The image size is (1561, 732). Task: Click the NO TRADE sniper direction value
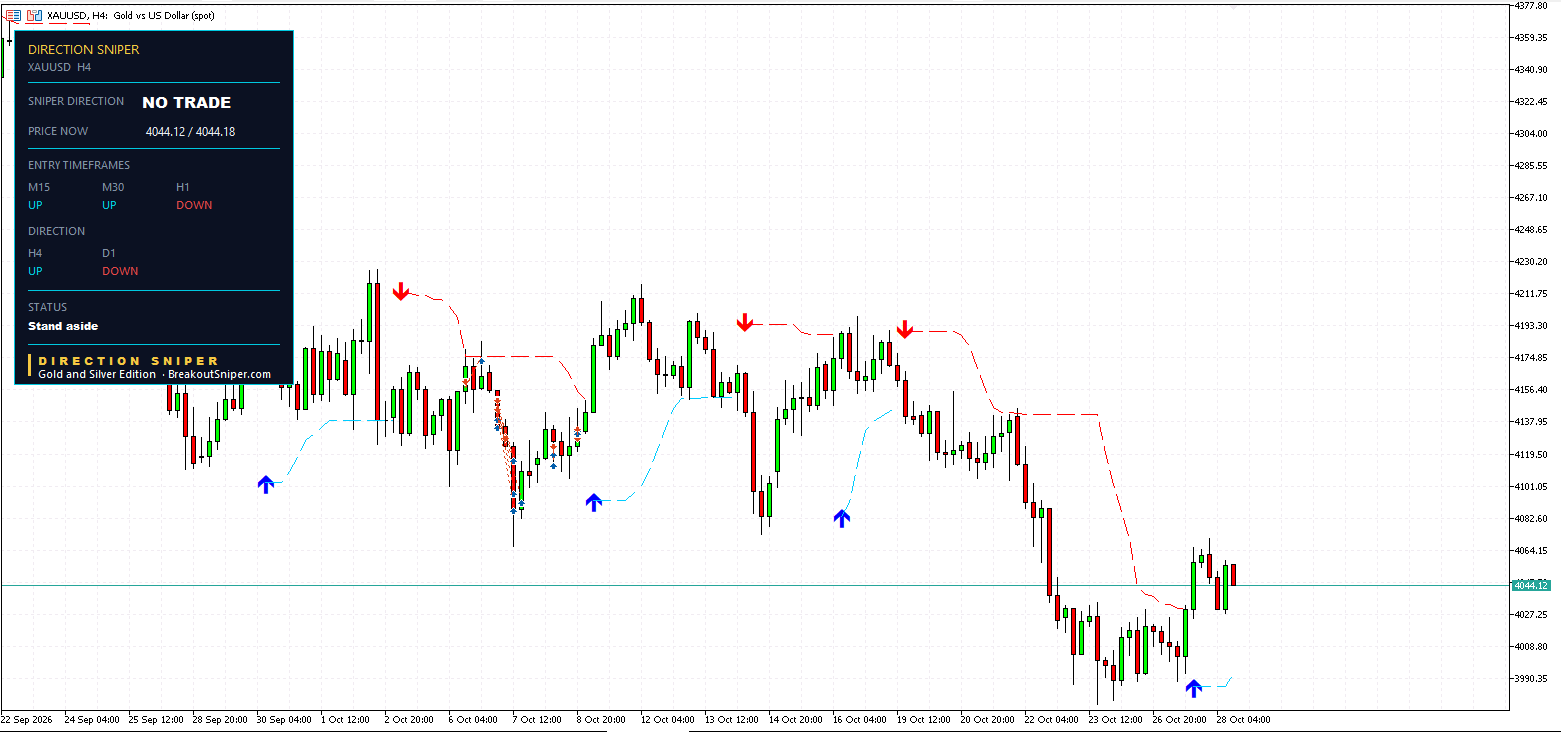187,102
